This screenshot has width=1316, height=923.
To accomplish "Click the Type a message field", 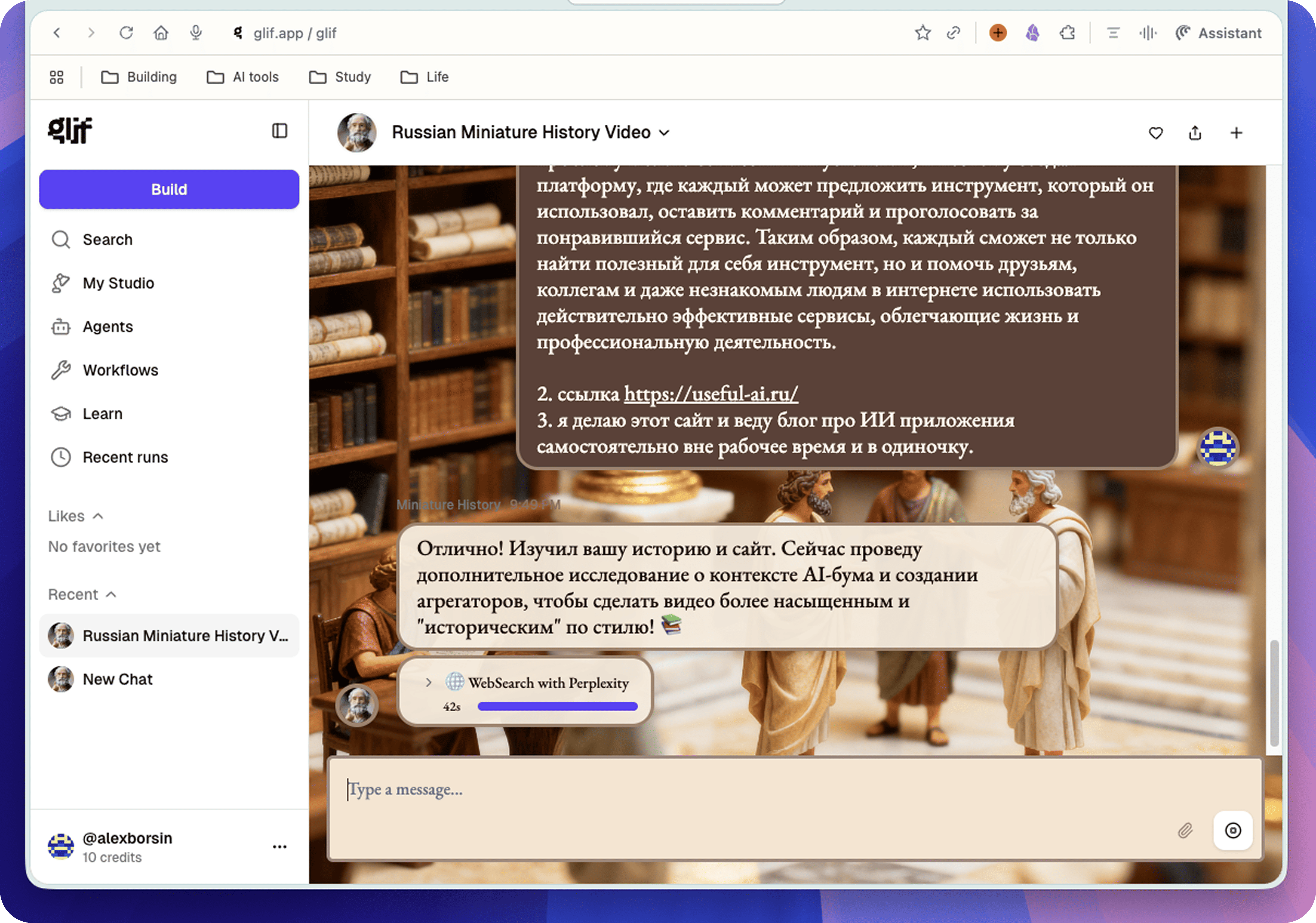I will [631, 789].
